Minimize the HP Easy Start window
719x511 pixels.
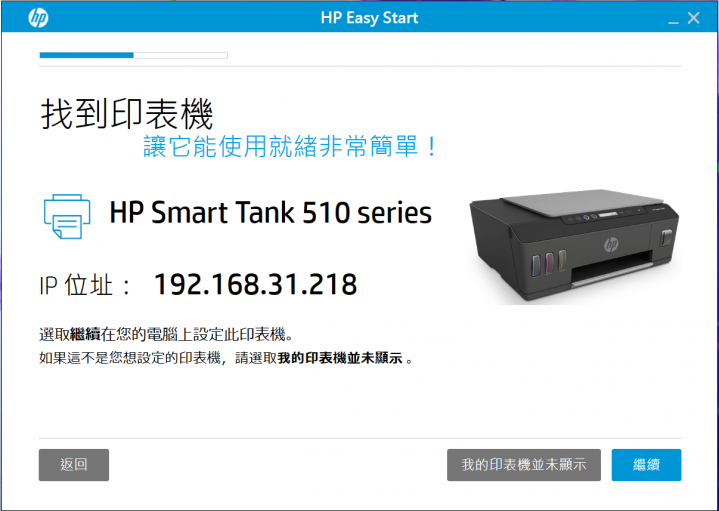673,19
